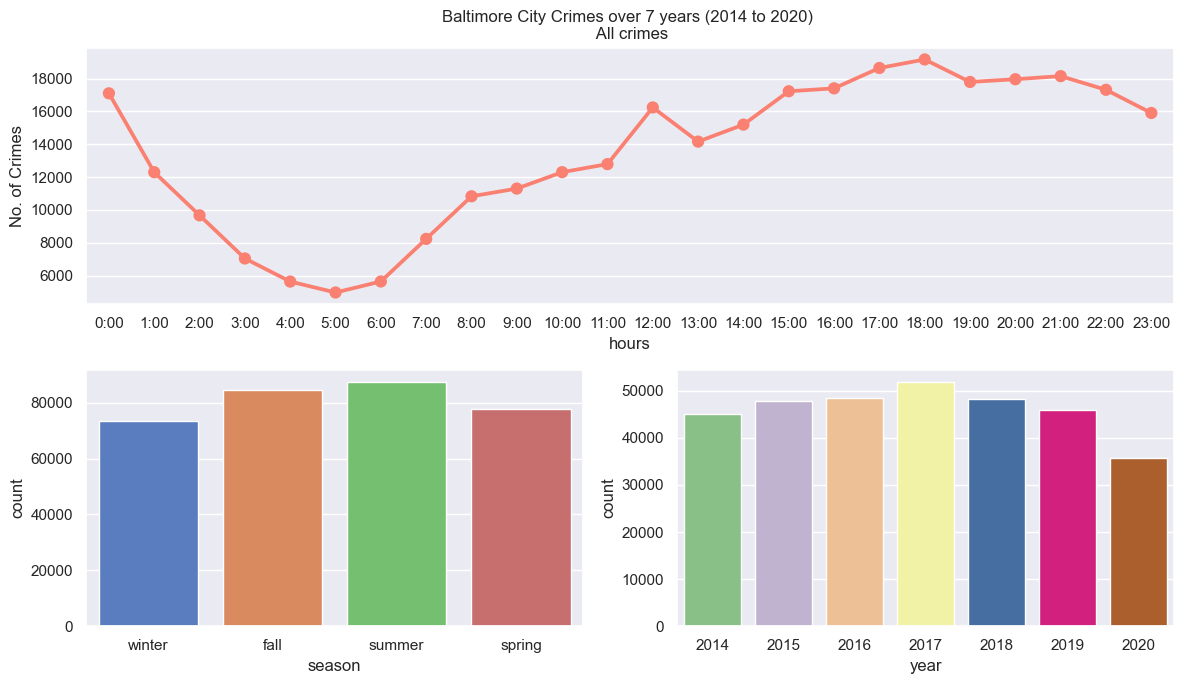This screenshot has width=1183, height=684.
Task: Click the 'No. of Crimes' y-axis label
Action: [x=16, y=177]
